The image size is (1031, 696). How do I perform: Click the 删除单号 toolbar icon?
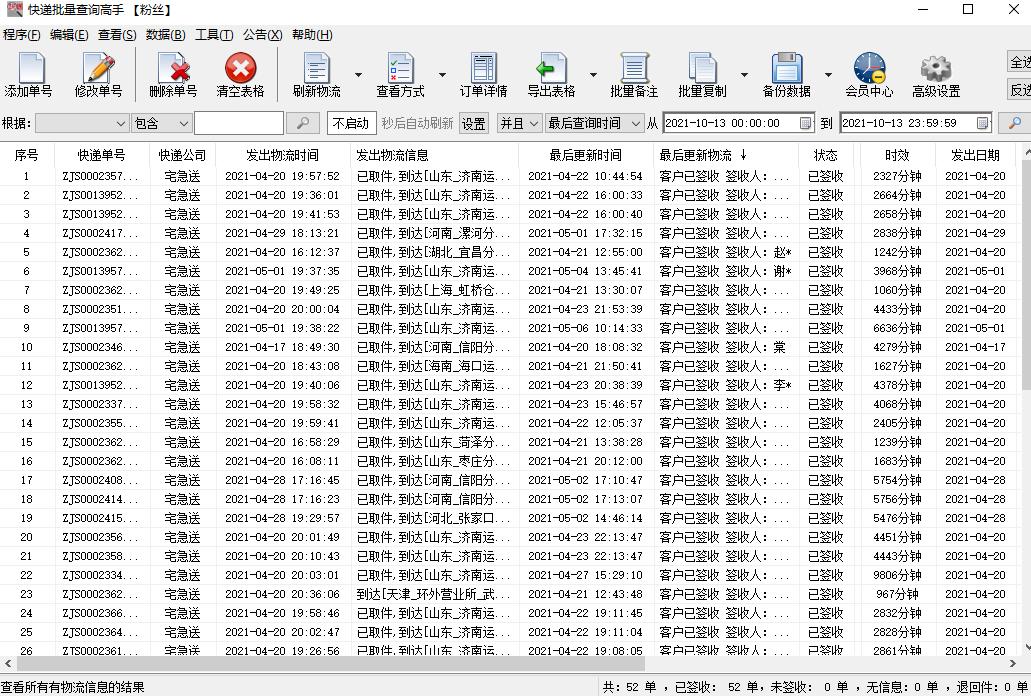pyautogui.click(x=173, y=68)
